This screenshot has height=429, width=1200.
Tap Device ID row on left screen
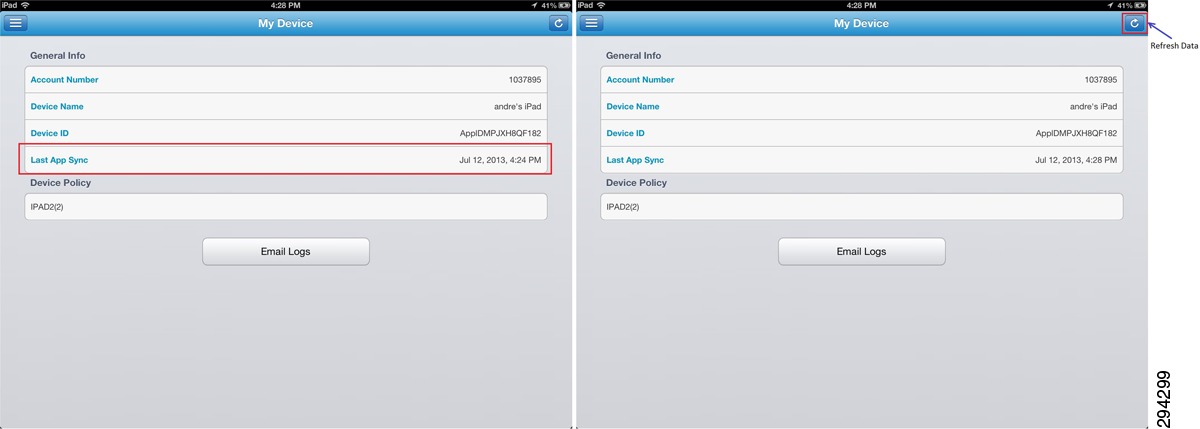[286, 133]
